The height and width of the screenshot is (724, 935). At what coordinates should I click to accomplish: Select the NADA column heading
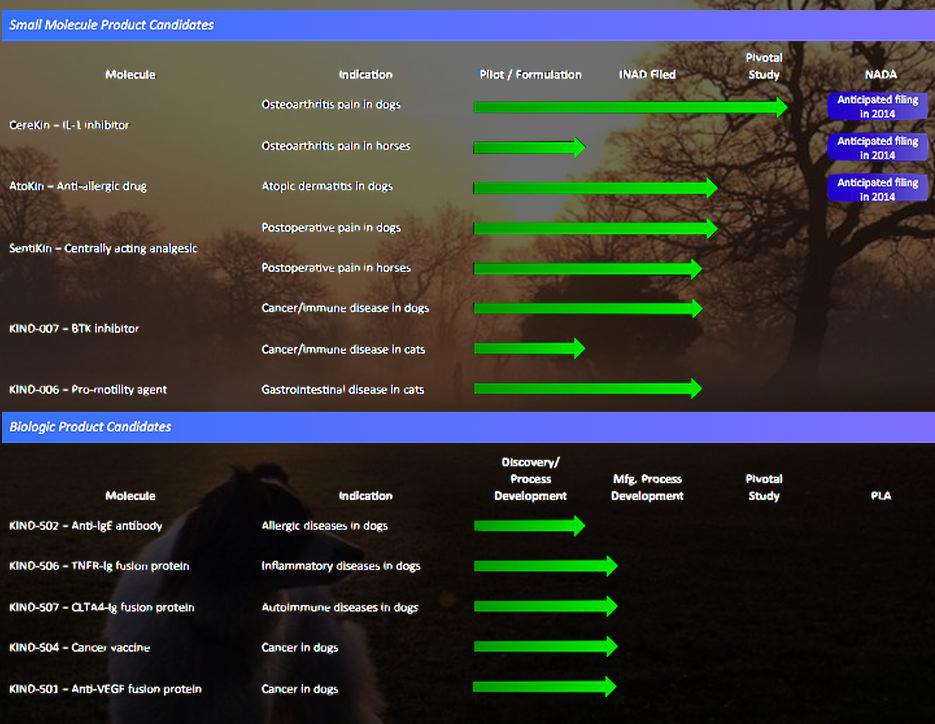(880, 75)
